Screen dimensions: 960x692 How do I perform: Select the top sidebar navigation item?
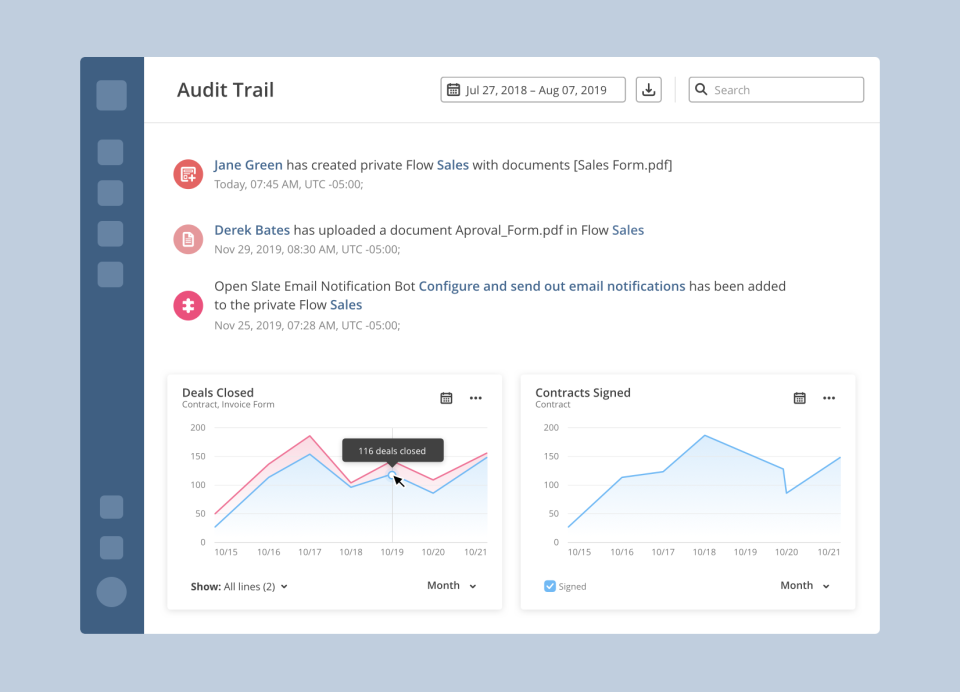pos(111,95)
